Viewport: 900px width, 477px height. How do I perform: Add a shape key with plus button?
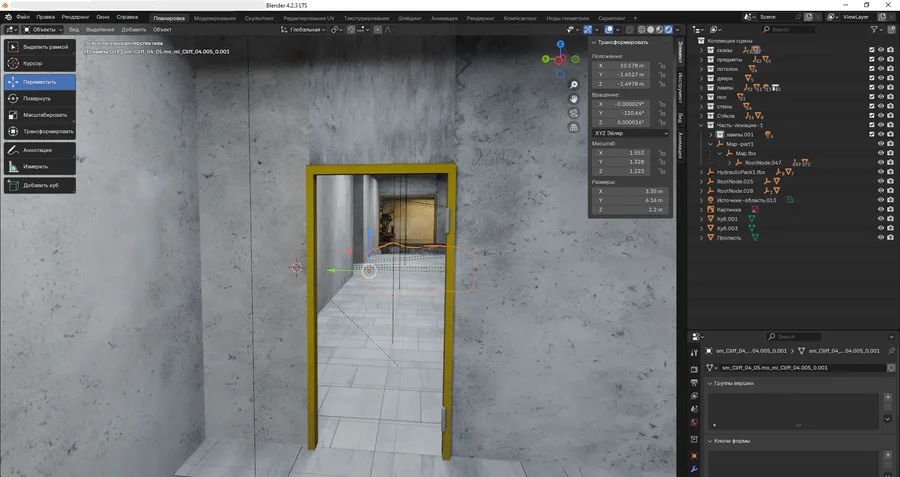click(888, 455)
